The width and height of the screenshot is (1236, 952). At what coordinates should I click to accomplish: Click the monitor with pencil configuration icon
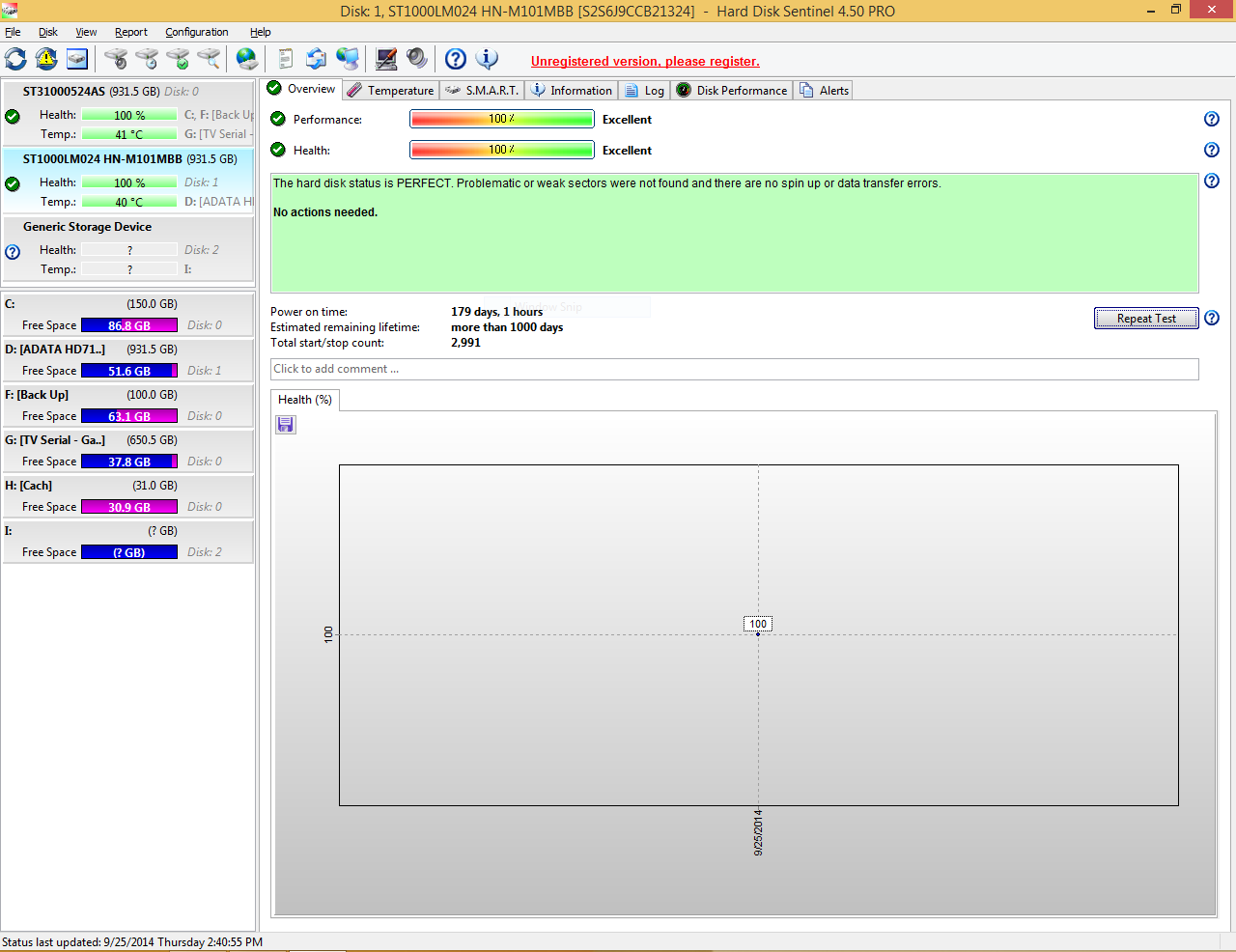(386, 59)
